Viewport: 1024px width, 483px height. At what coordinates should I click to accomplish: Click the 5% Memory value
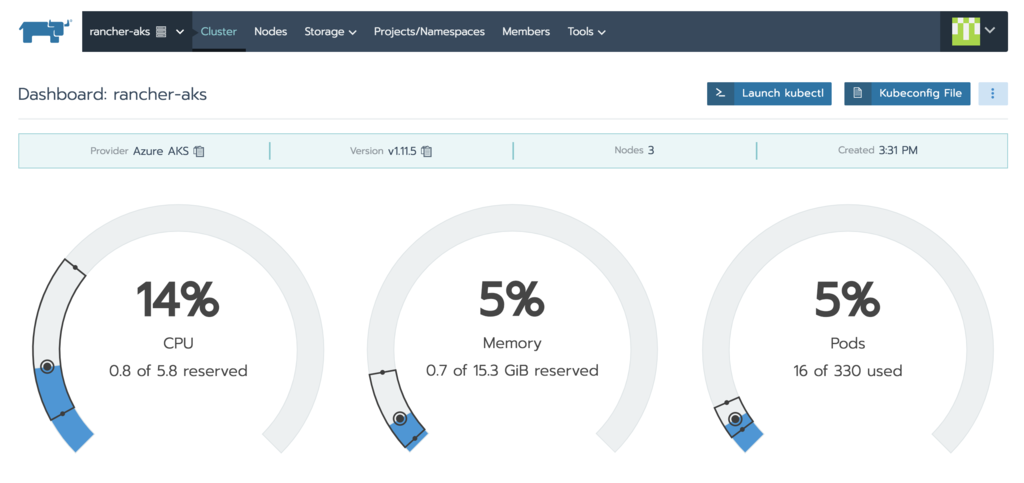[x=512, y=299]
